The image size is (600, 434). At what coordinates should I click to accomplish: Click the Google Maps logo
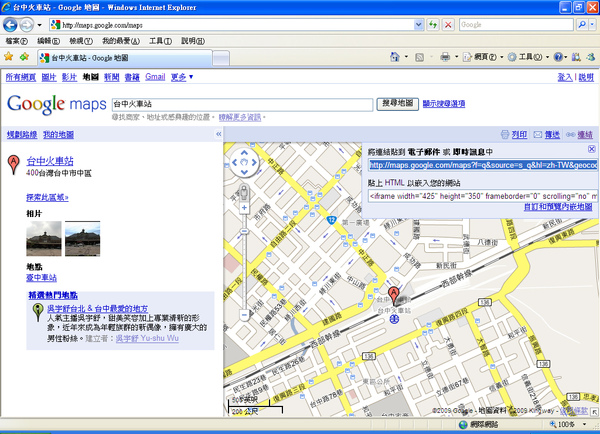(57, 104)
